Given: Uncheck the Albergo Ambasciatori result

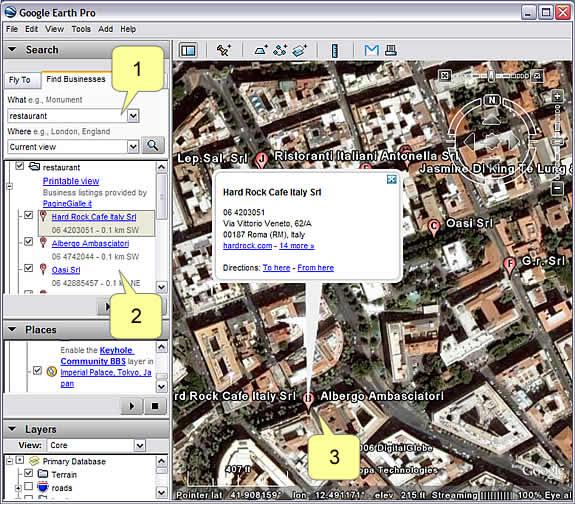Looking at the screenshot, I should [28, 241].
